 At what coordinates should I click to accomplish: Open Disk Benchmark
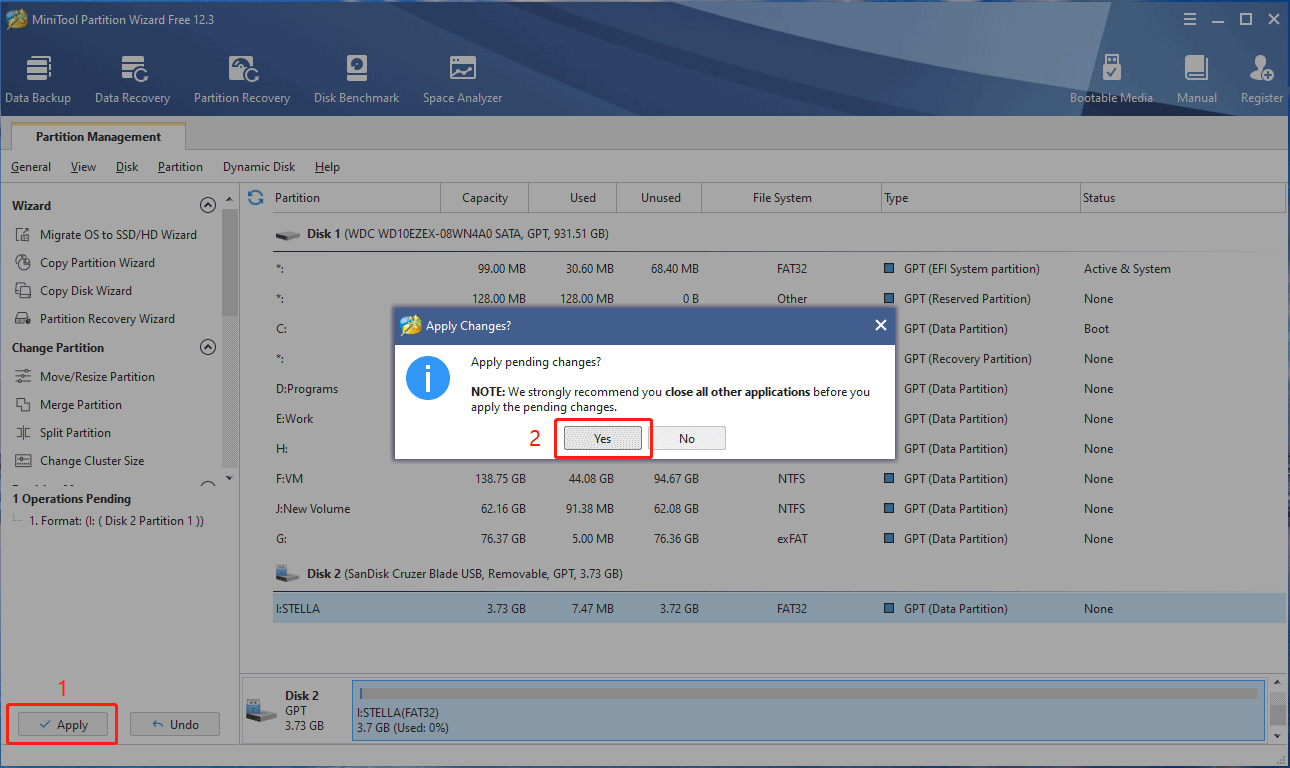click(356, 80)
